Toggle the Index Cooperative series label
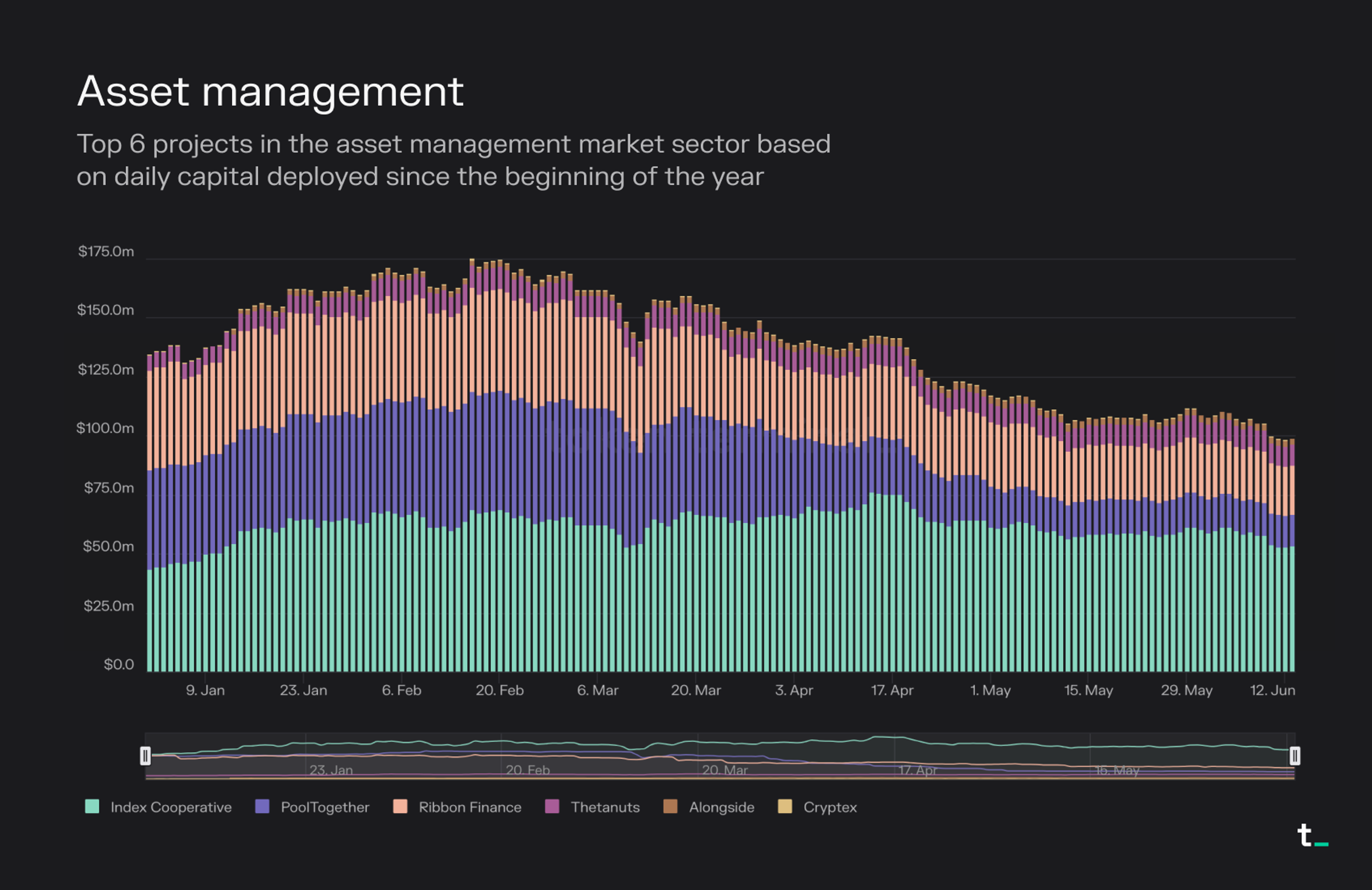 click(x=171, y=807)
